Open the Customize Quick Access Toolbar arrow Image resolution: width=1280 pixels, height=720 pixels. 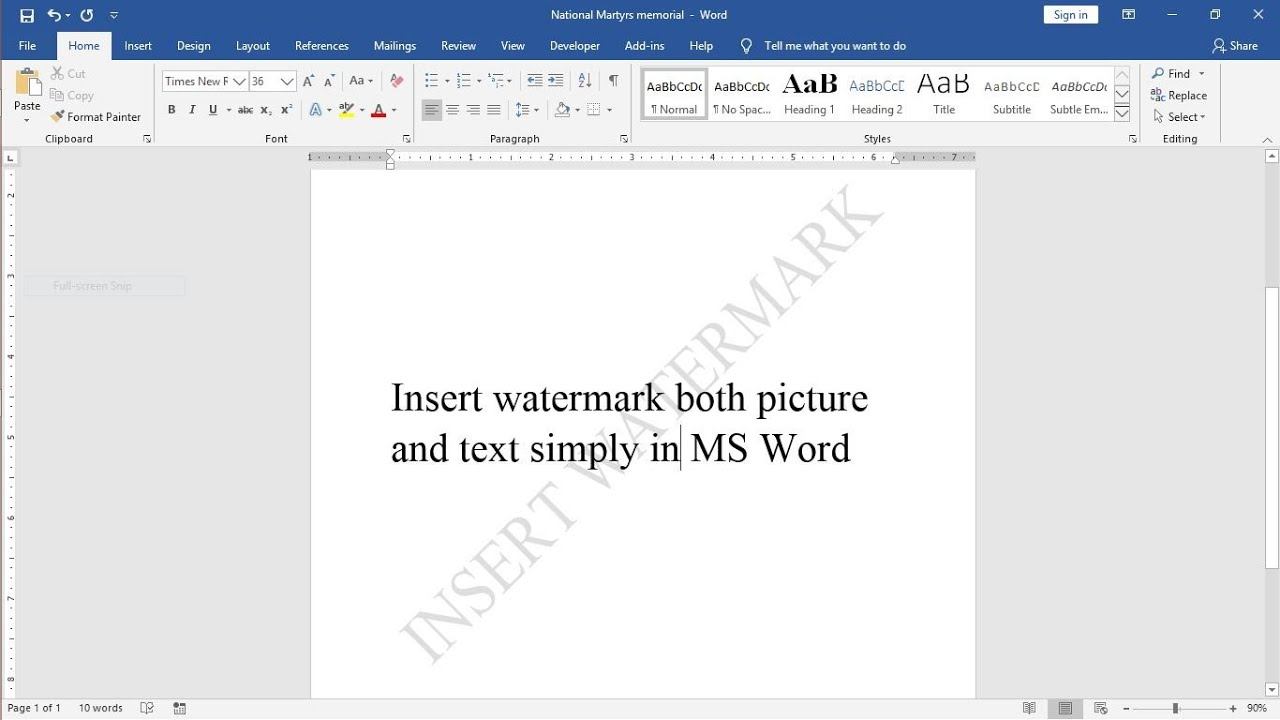click(x=113, y=16)
